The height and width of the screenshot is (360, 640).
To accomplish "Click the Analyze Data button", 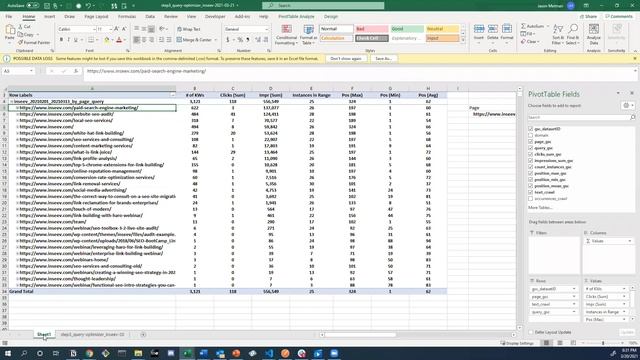I will tap(594, 34).
